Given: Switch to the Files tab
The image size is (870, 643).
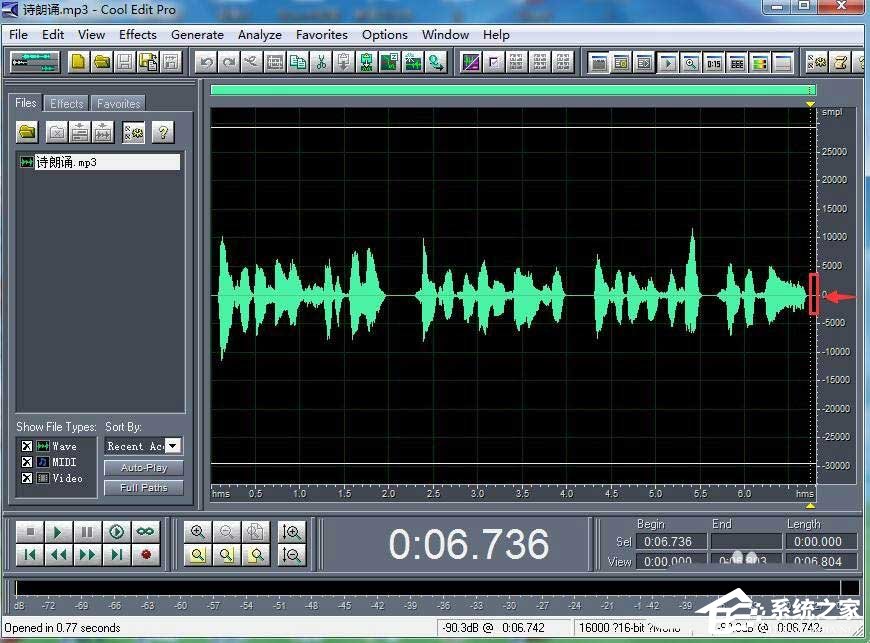Looking at the screenshot, I should point(26,103).
